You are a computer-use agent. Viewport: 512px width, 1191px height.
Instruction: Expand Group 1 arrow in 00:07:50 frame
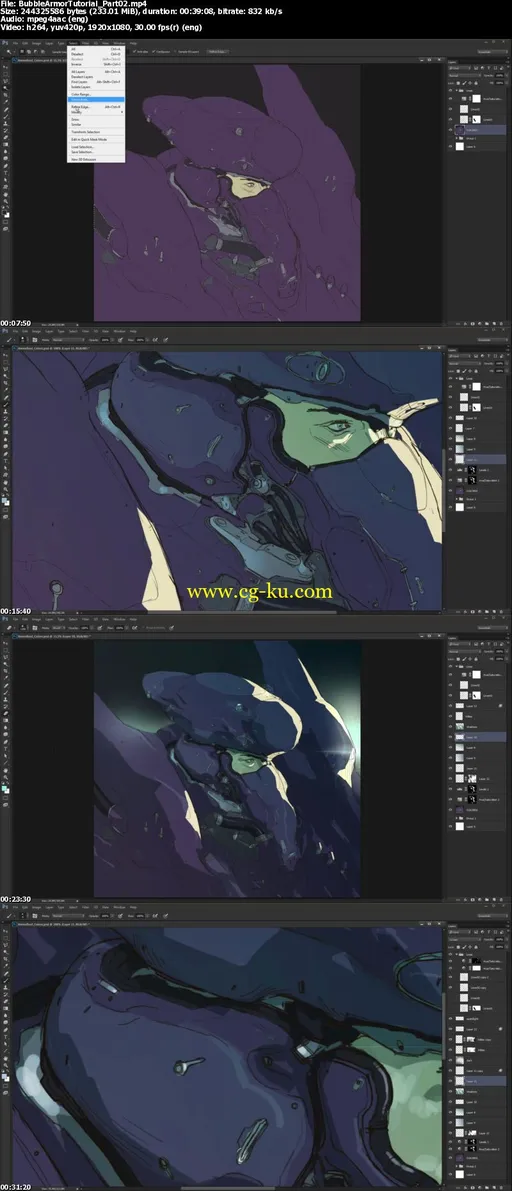(457, 138)
